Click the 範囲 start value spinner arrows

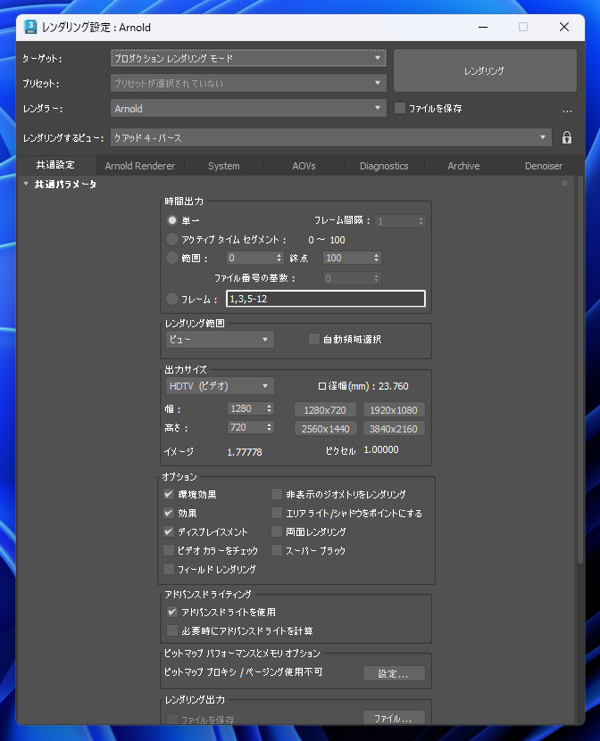279,258
